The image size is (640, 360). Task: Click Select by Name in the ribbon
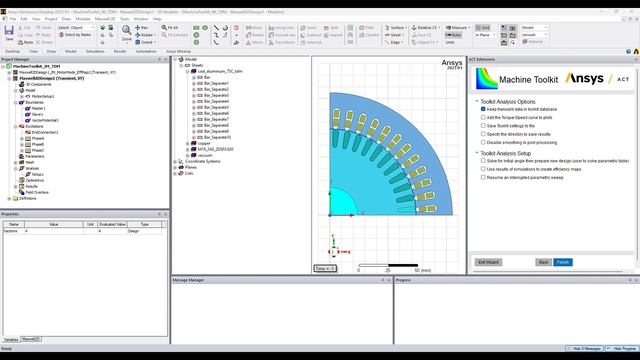click(x=75, y=35)
